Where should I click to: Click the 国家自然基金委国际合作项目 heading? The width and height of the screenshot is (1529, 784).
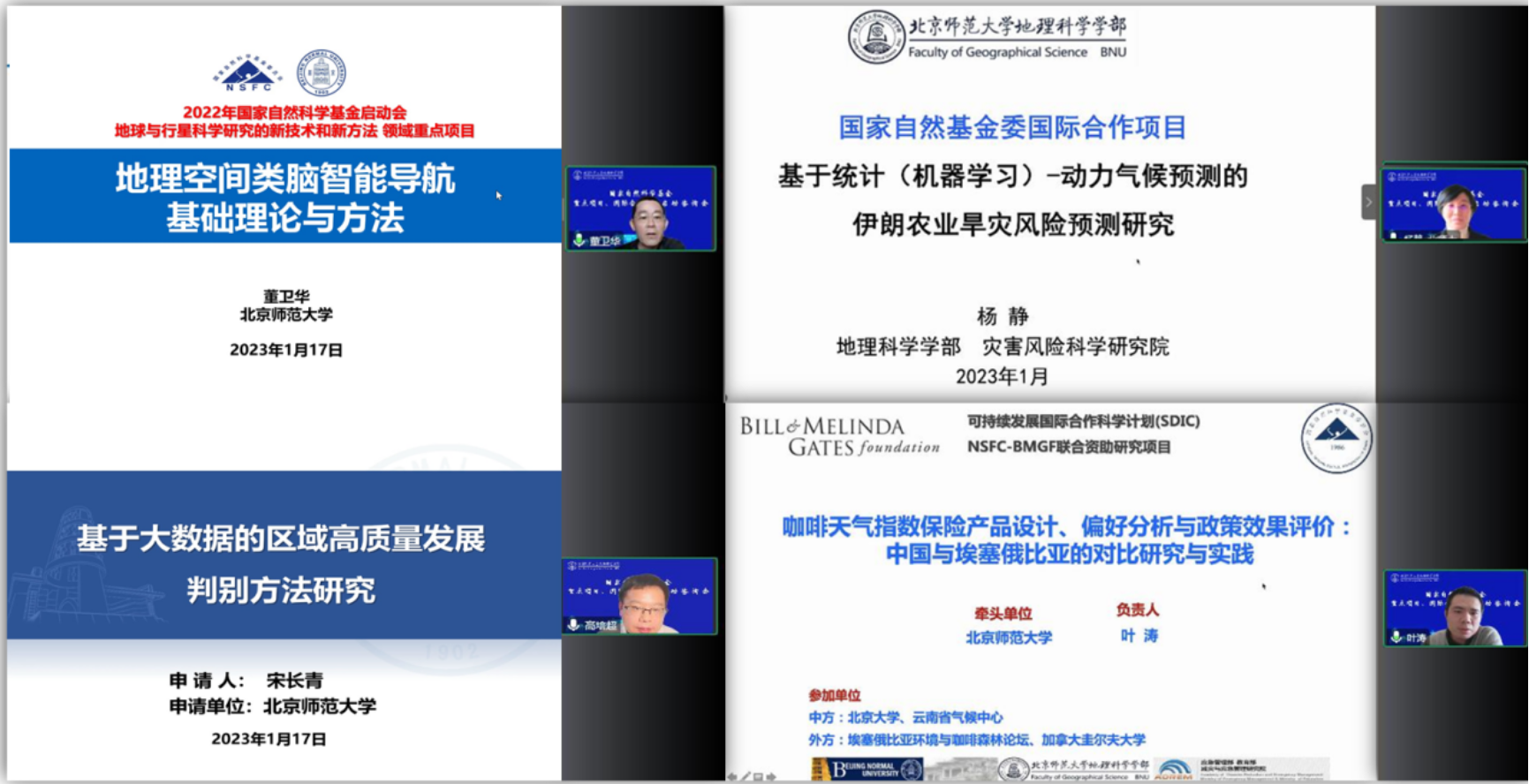pos(1011,128)
